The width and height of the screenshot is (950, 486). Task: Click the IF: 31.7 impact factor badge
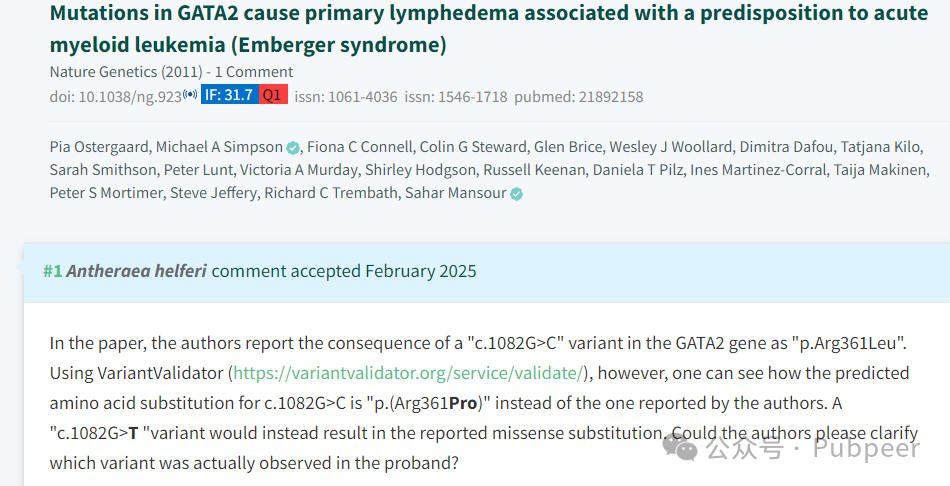tap(230, 95)
